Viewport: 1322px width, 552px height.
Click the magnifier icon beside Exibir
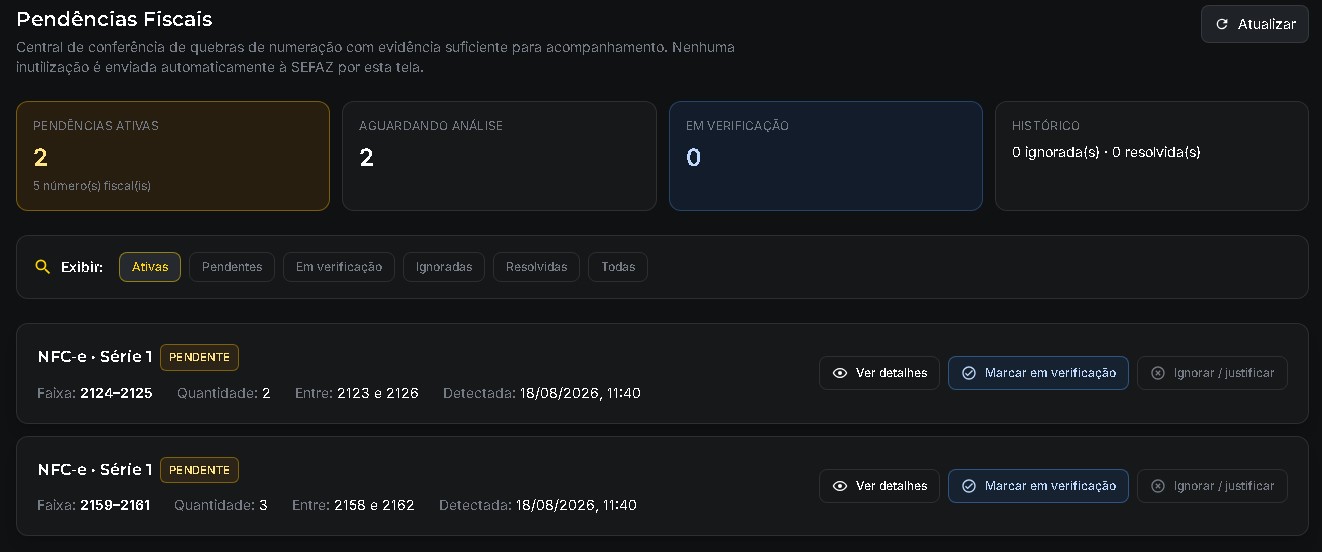click(x=42, y=267)
